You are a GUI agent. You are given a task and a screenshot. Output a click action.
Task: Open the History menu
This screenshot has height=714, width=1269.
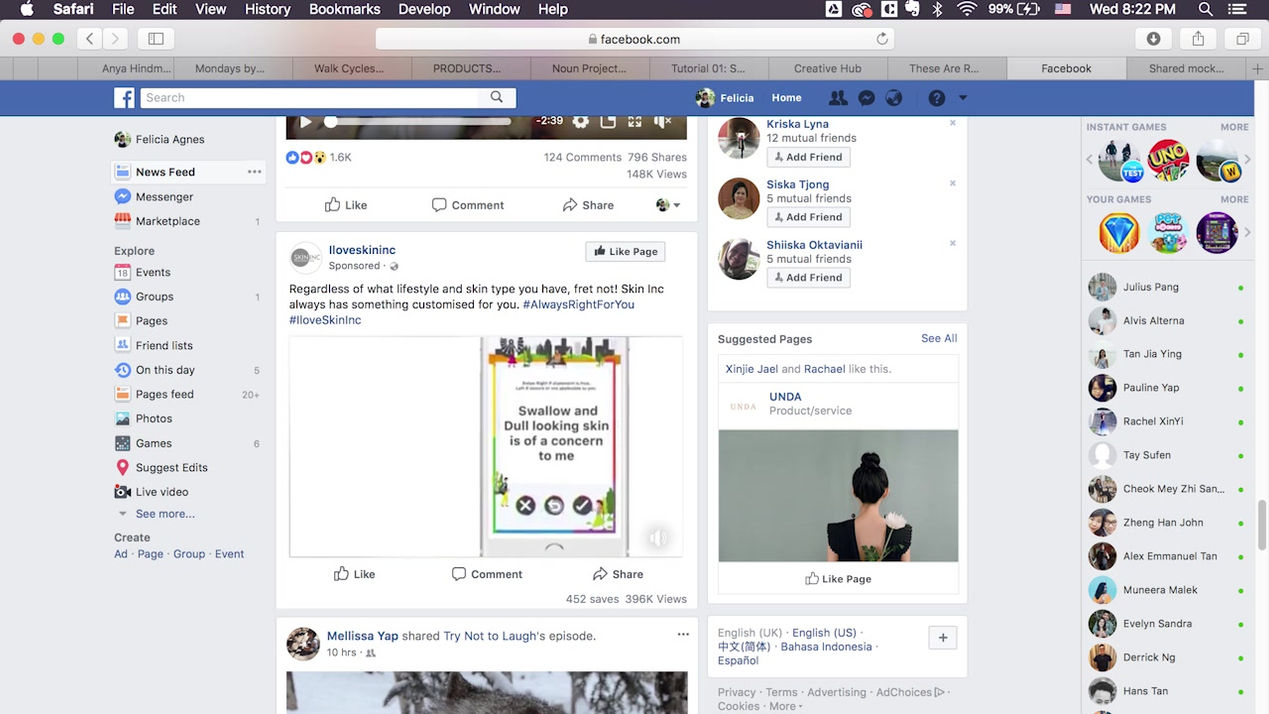click(x=268, y=9)
